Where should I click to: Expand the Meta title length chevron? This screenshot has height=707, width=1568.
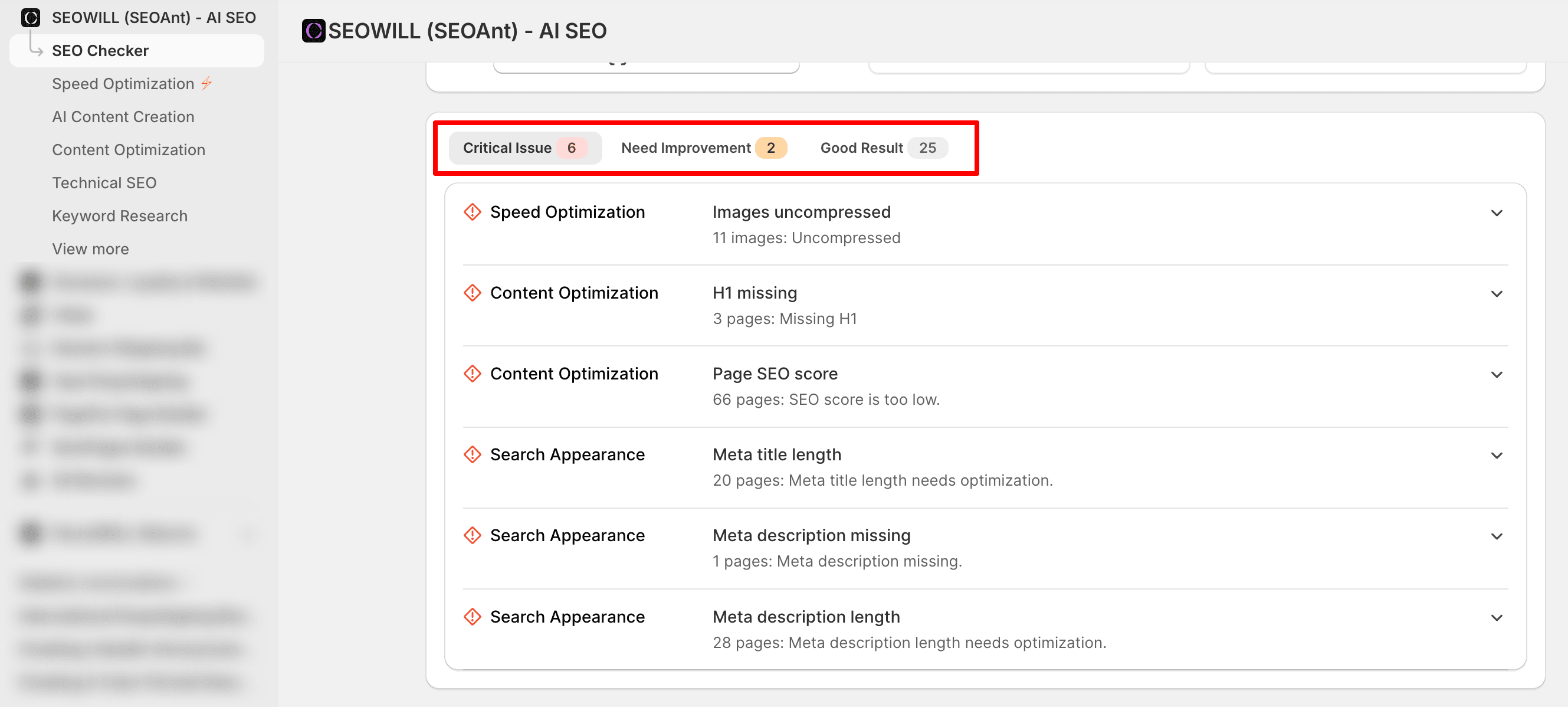click(x=1497, y=456)
